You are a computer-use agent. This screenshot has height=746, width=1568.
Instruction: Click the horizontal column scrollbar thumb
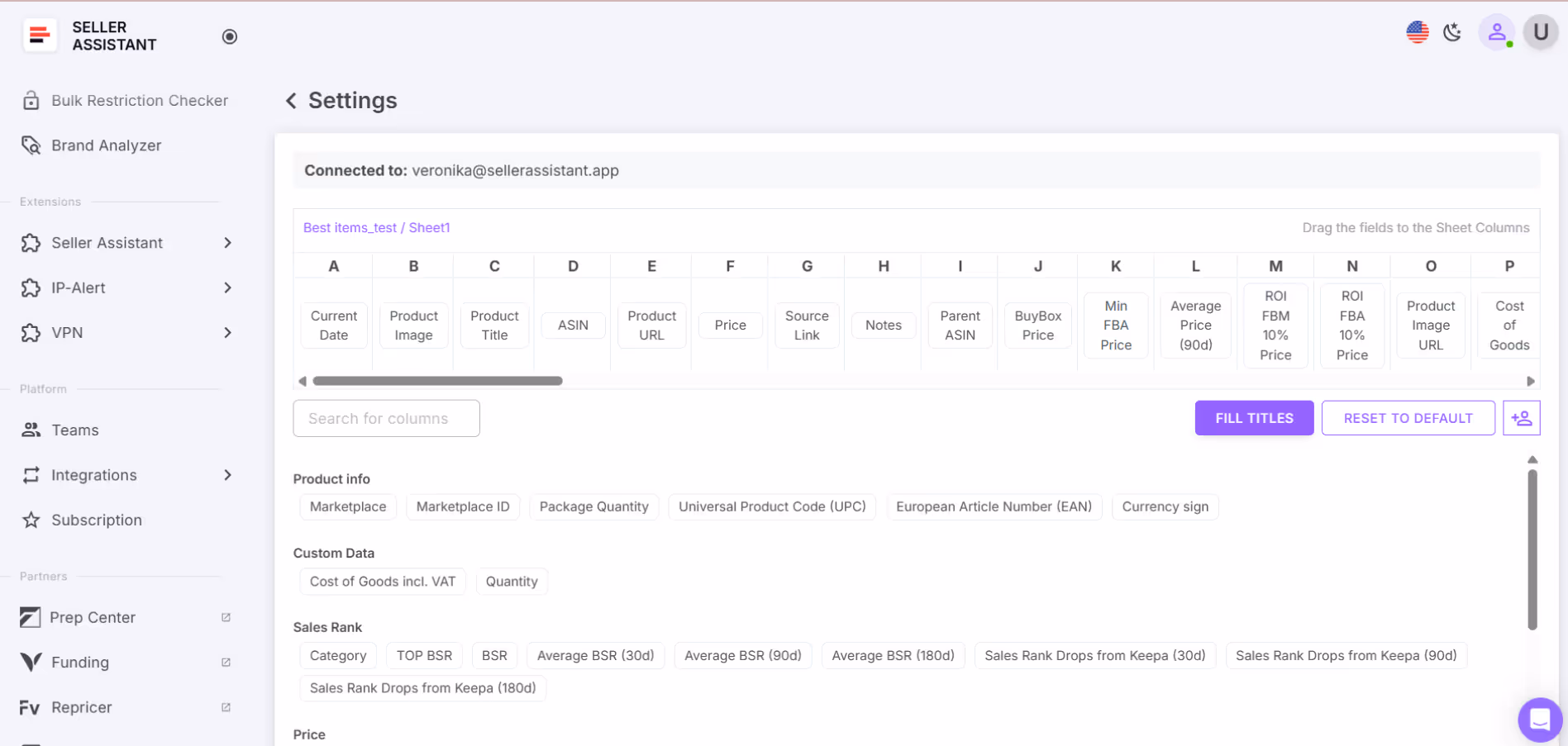coord(437,381)
